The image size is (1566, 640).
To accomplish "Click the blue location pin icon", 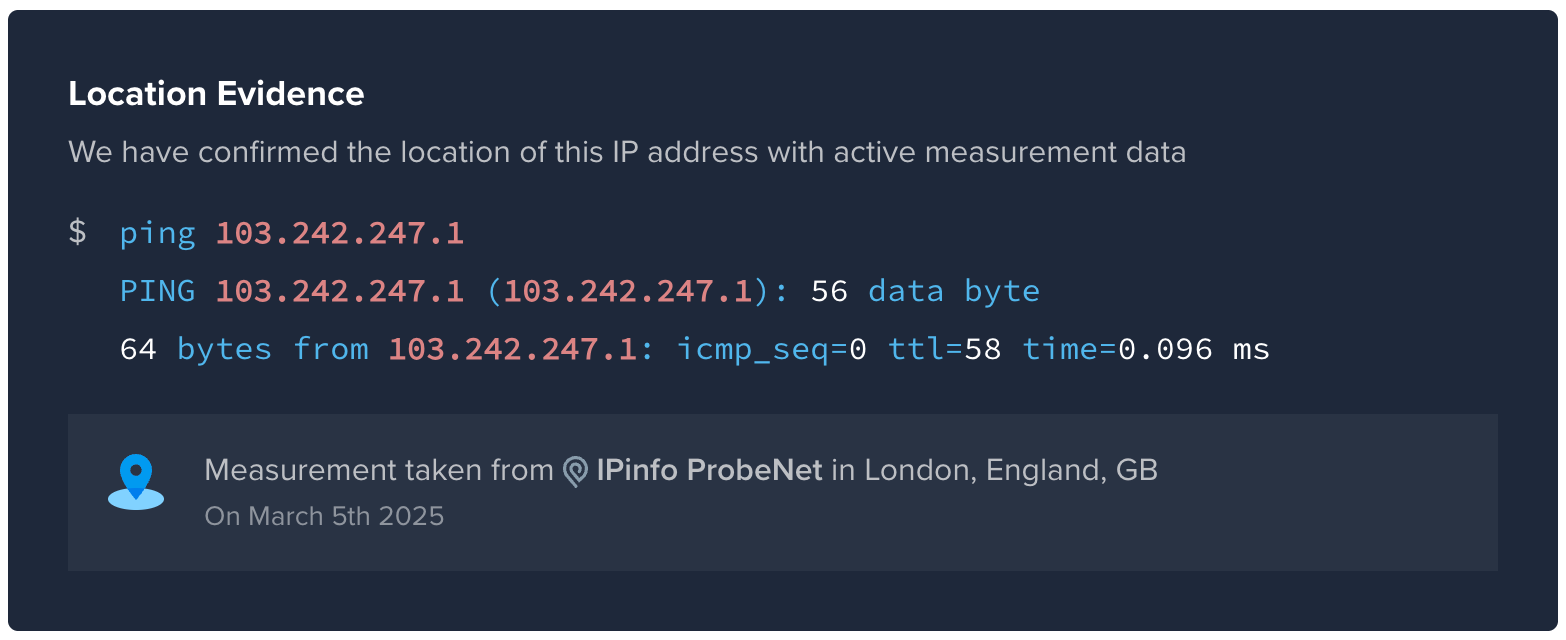I will [136, 482].
